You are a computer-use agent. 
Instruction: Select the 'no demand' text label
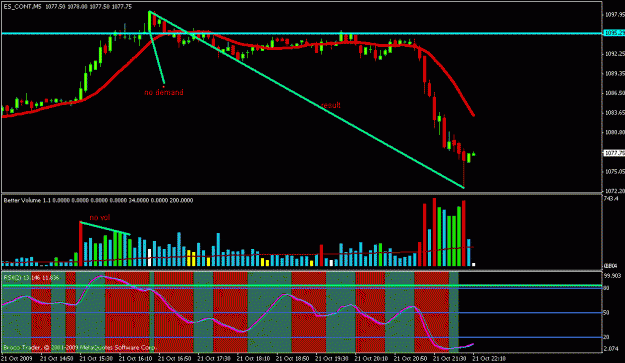[164, 92]
